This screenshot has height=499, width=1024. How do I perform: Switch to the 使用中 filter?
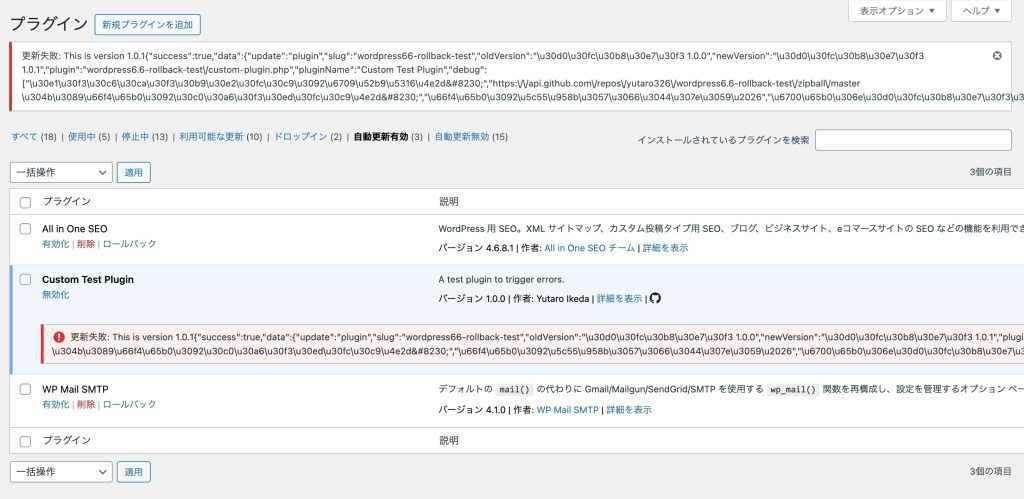click(82, 137)
